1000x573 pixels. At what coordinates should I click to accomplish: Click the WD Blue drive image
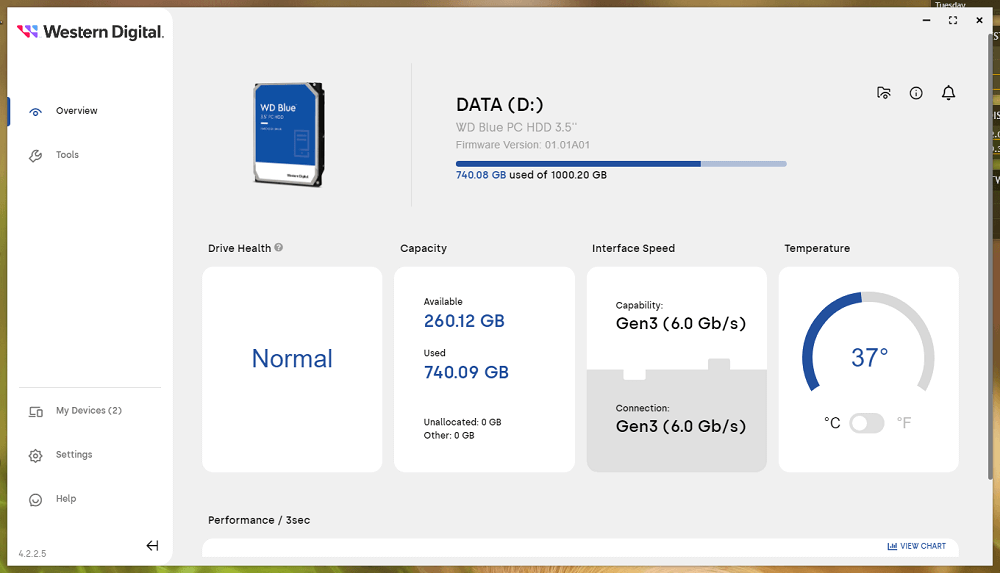point(289,134)
